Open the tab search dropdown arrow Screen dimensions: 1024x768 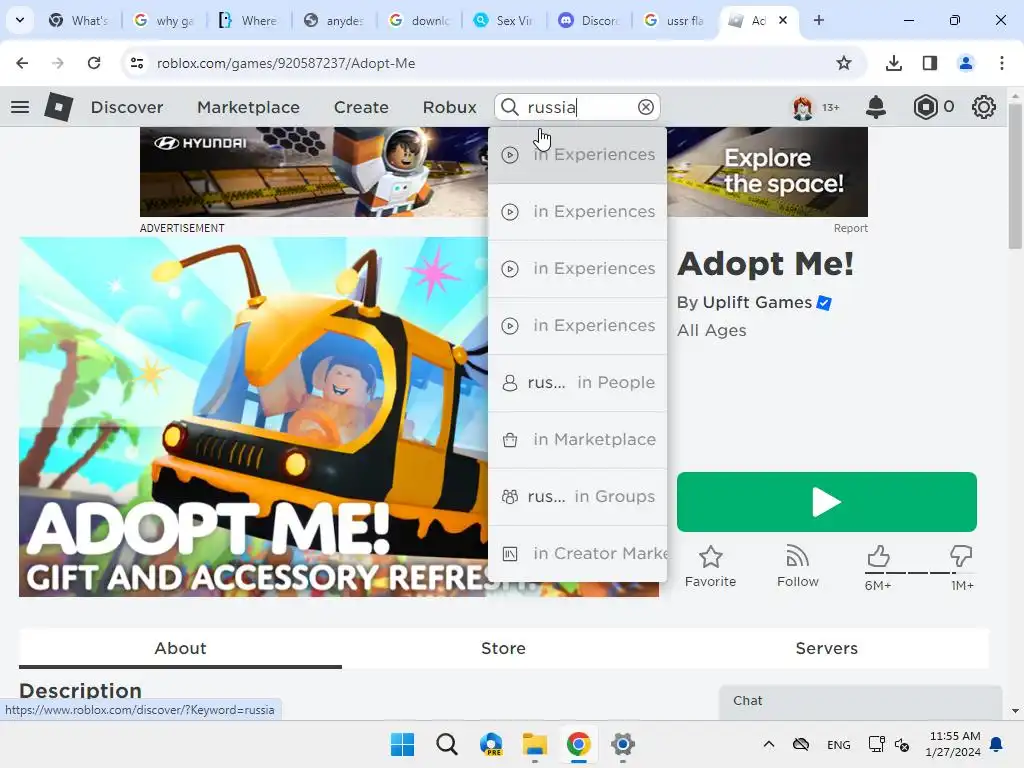20,20
